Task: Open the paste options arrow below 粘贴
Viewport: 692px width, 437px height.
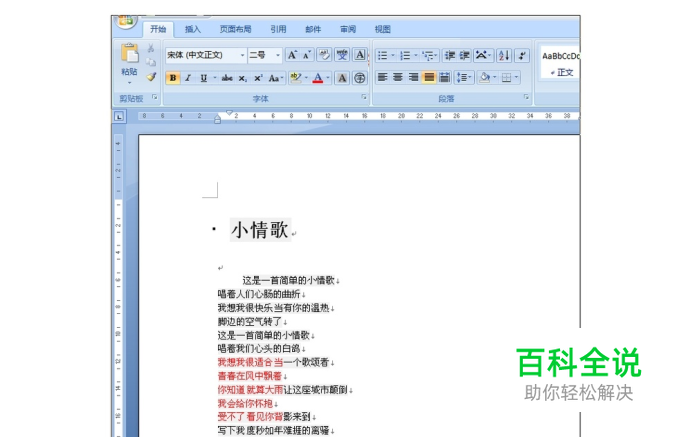Action: coord(129,83)
